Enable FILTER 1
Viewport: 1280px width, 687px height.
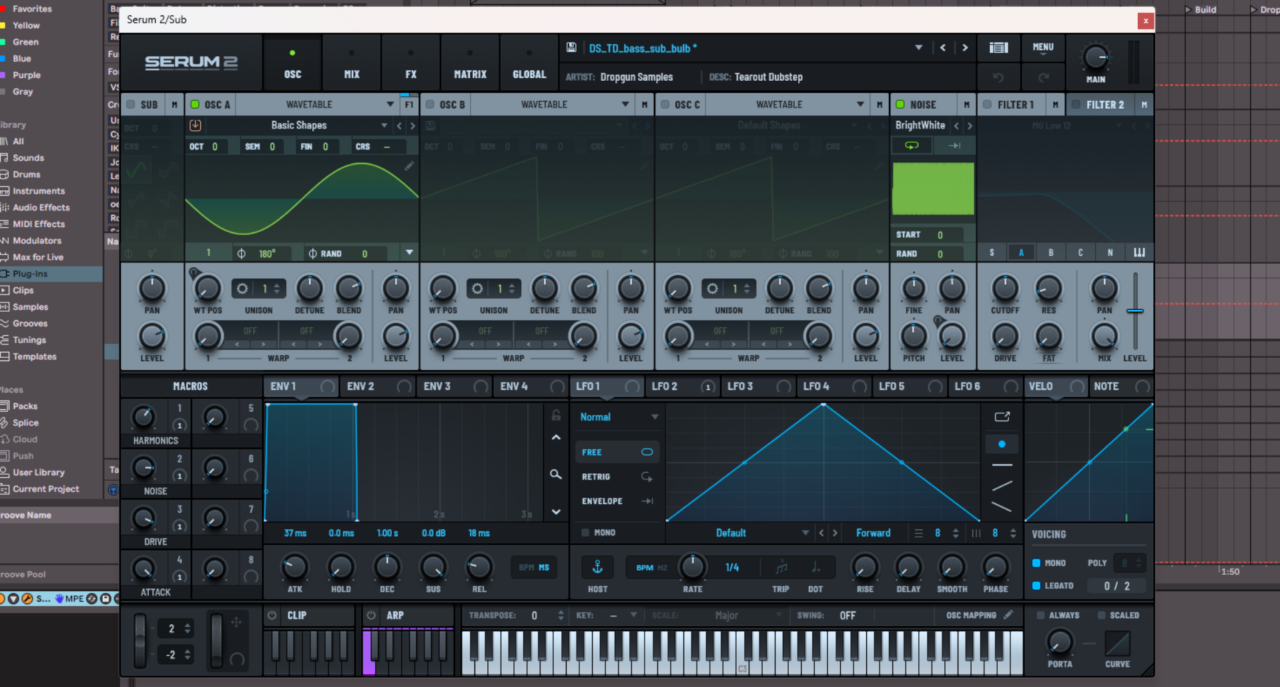987,104
